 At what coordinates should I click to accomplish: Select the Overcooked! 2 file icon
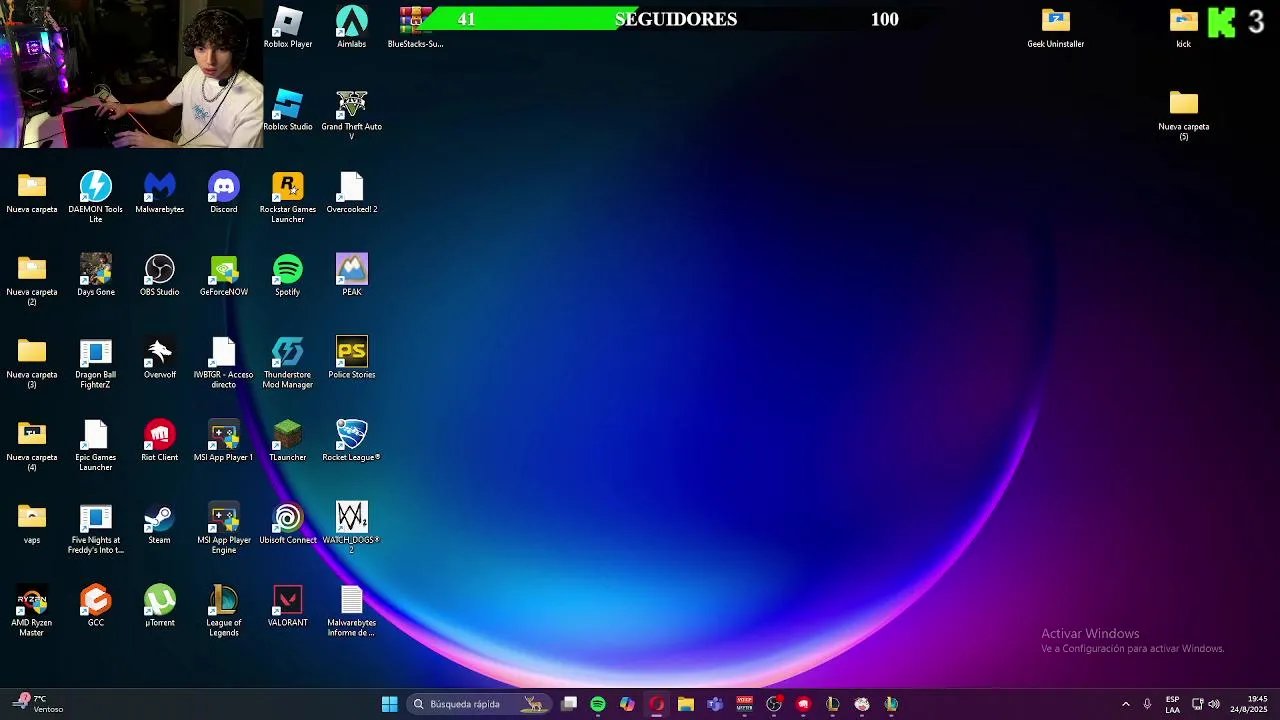point(351,193)
